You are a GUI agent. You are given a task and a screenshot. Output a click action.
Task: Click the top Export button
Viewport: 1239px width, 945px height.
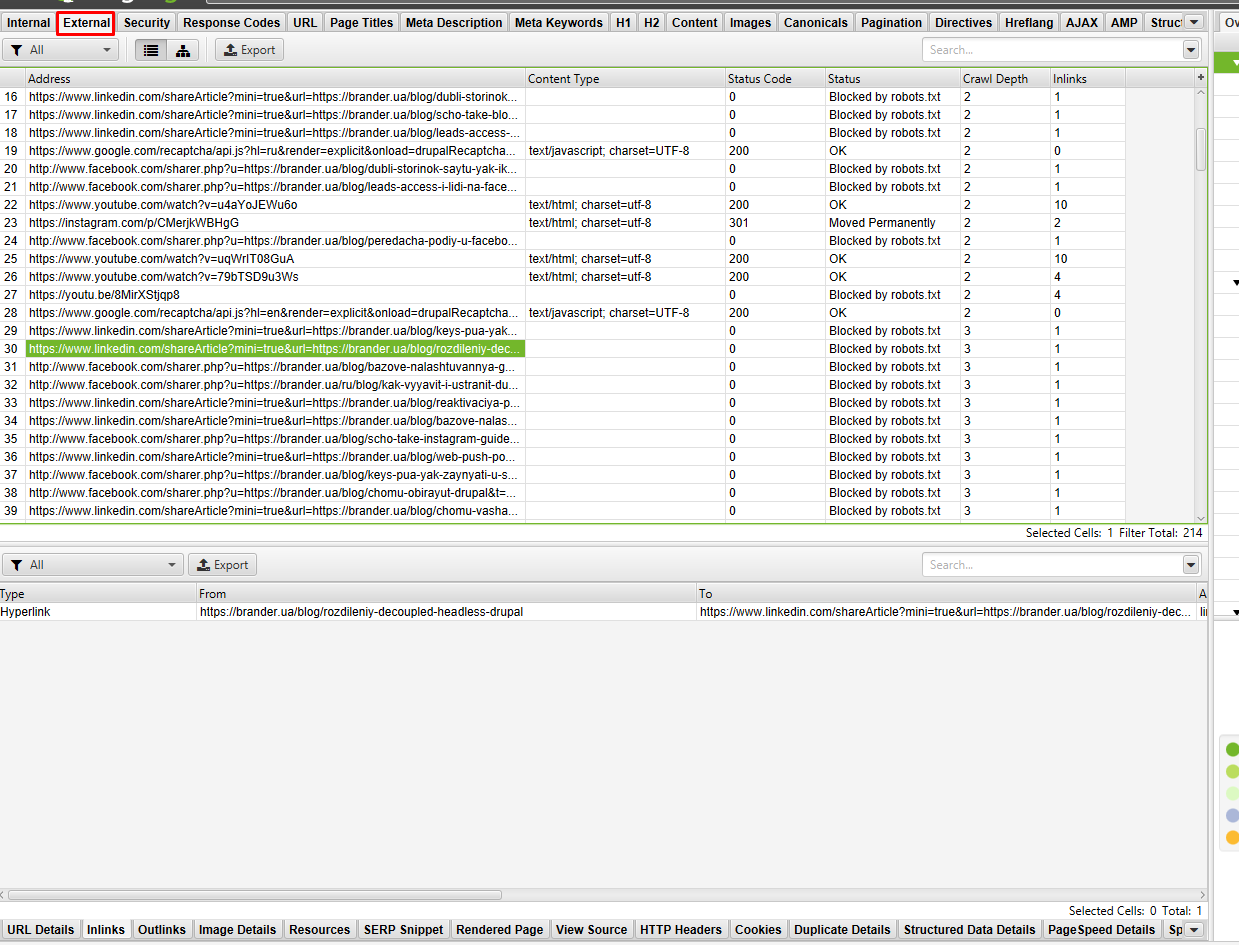point(249,50)
